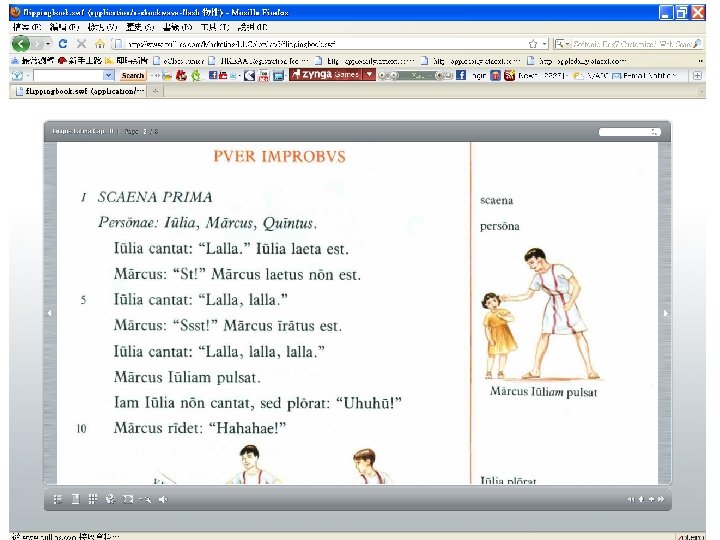Screen dimensions: 720x540
Task: Click the Zynga Games toolbar button
Action: point(326,74)
